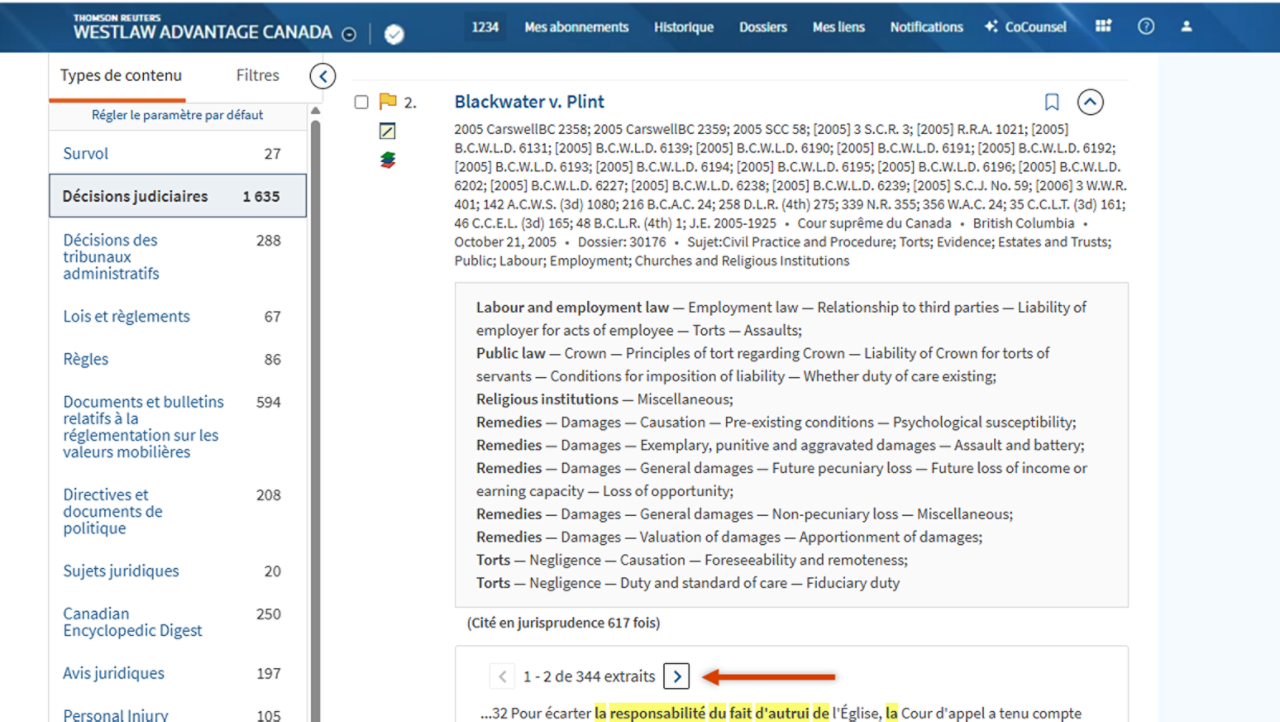This screenshot has height=722, width=1280.
Task: Open the Historique menu
Action: click(684, 27)
